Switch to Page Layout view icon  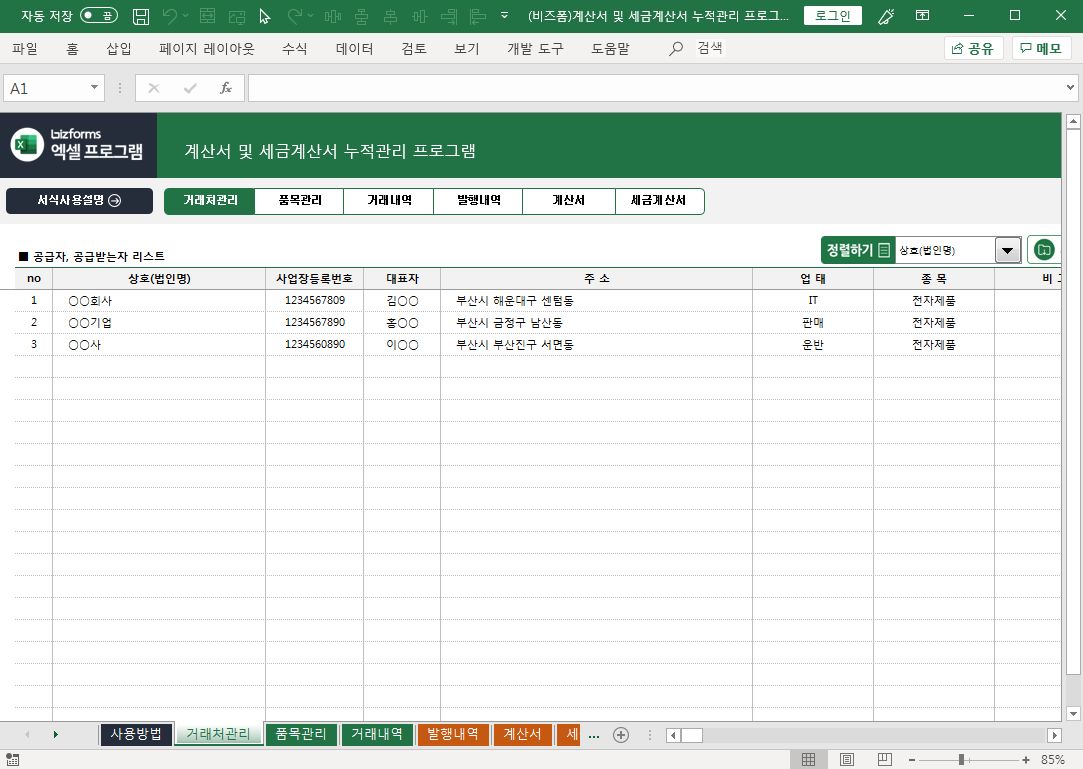click(x=846, y=759)
